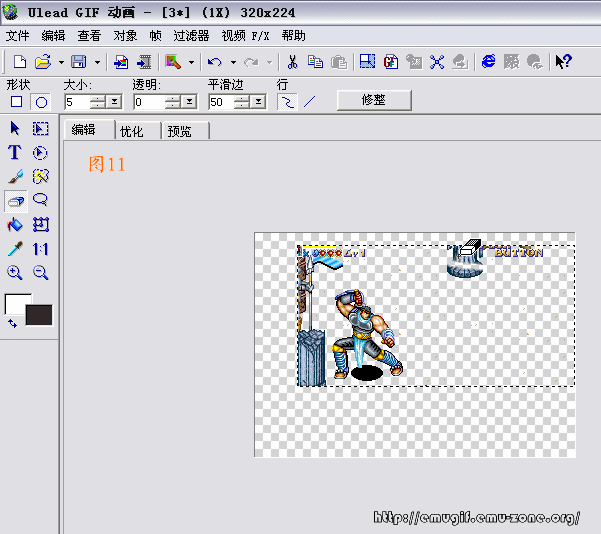
Task: Open the soft edge value dropdown
Action: (x=259, y=102)
